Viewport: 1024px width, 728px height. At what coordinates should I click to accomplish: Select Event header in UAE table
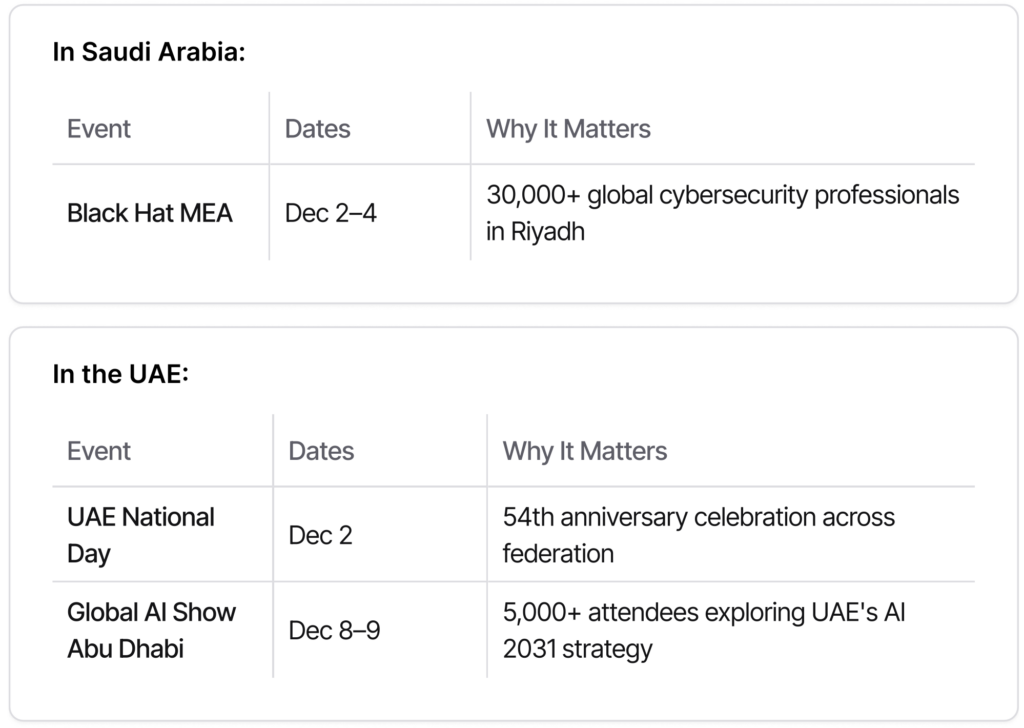[98, 451]
